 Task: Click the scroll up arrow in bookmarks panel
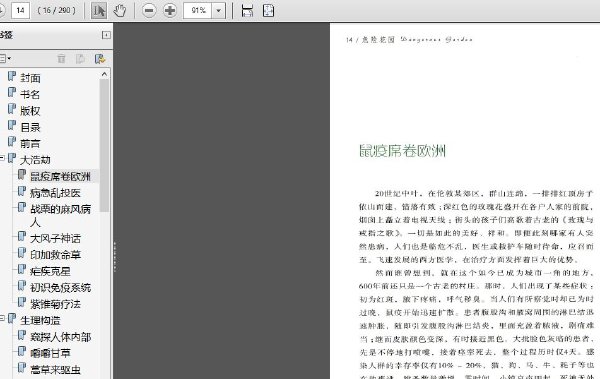coord(104,74)
